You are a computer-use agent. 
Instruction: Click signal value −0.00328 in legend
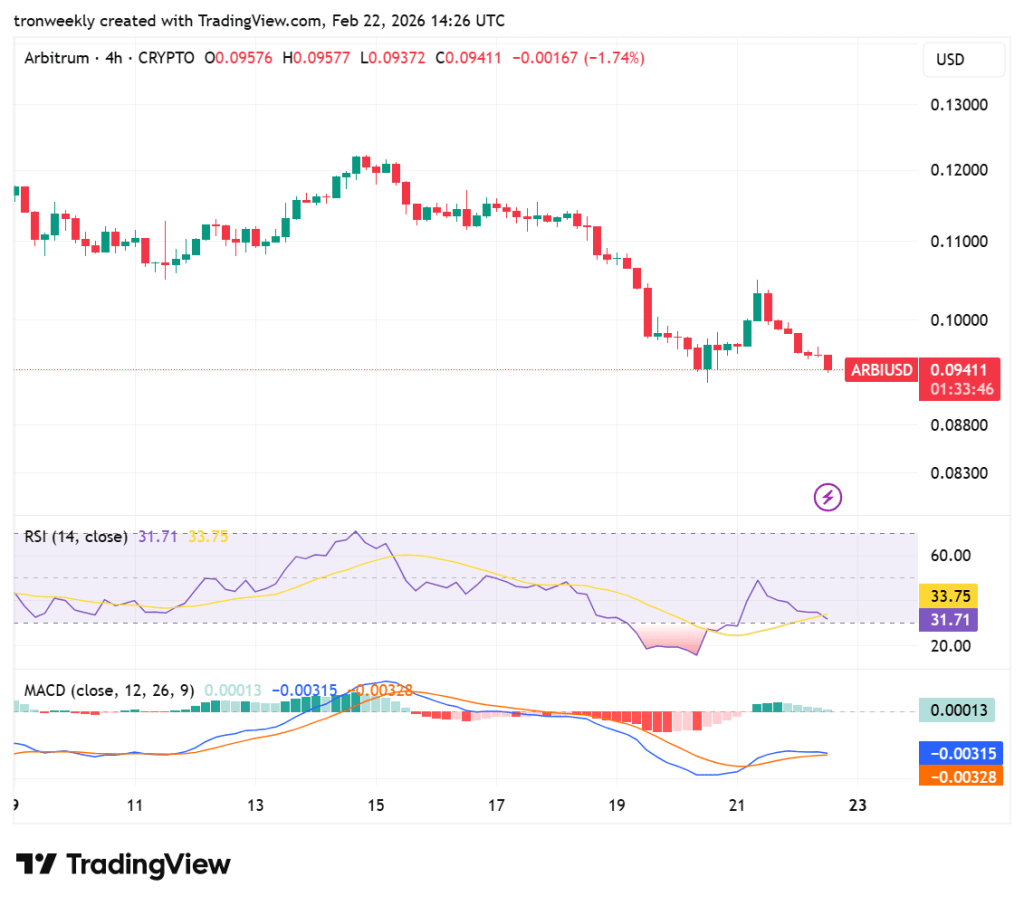[x=381, y=690]
